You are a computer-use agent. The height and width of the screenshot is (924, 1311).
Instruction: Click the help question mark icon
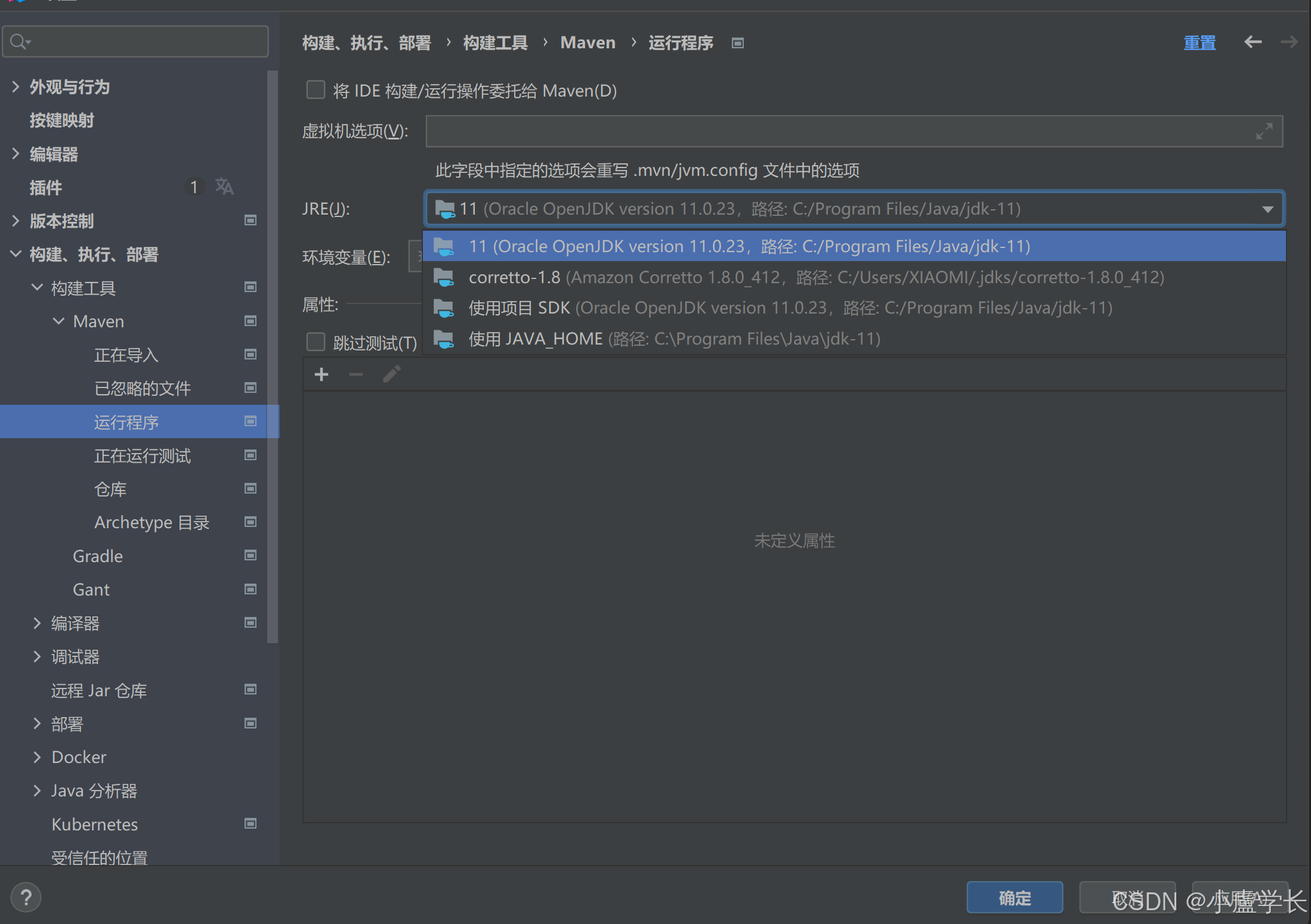pyautogui.click(x=26, y=897)
